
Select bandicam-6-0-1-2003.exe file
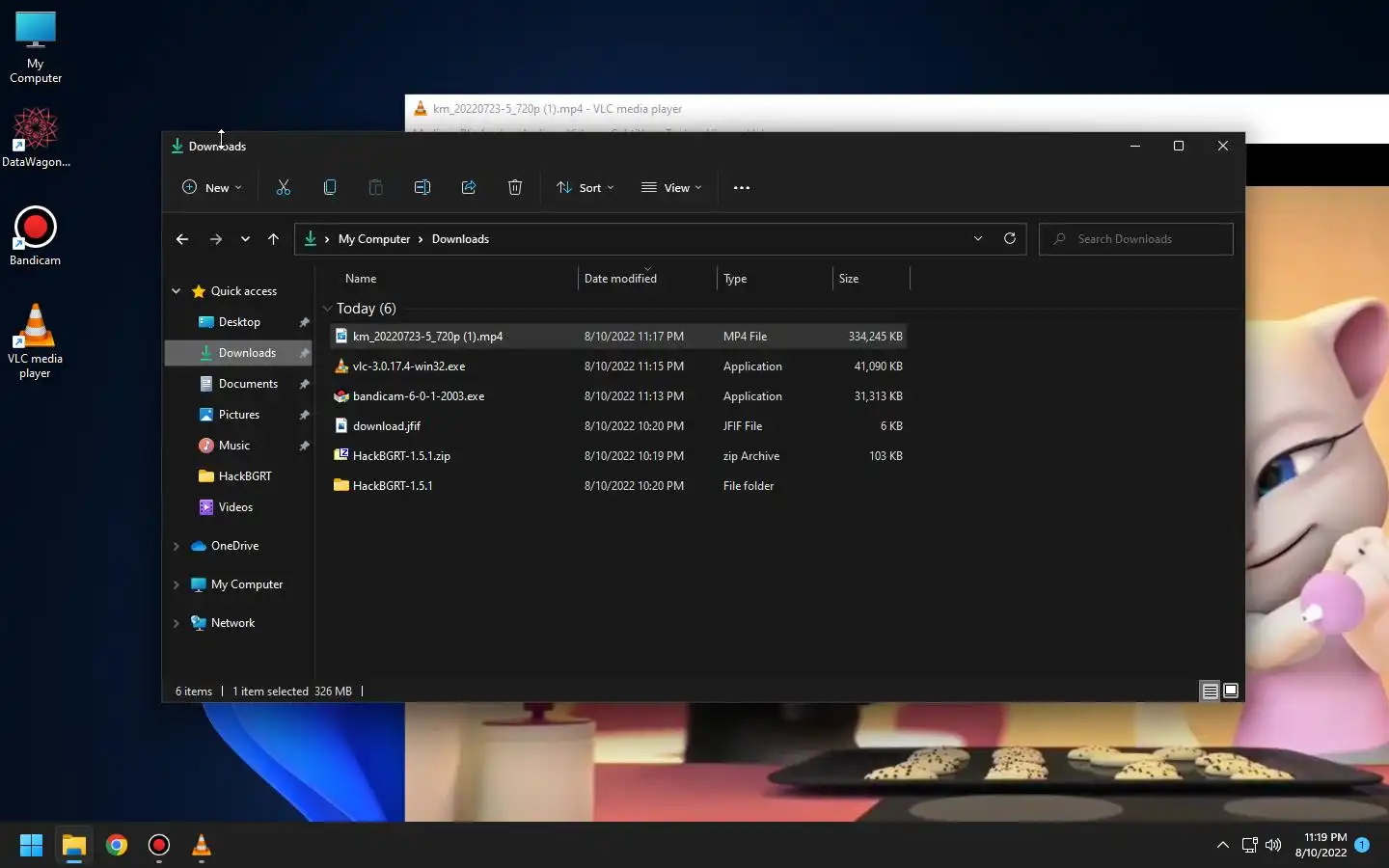pos(617,396)
